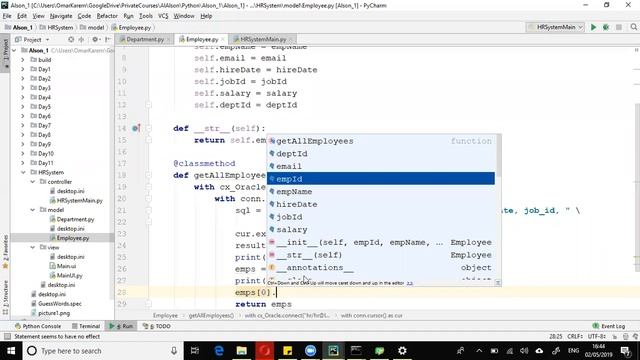Open the Project view selector dropdown
Screen dimensions: 640x360
pos(32,40)
